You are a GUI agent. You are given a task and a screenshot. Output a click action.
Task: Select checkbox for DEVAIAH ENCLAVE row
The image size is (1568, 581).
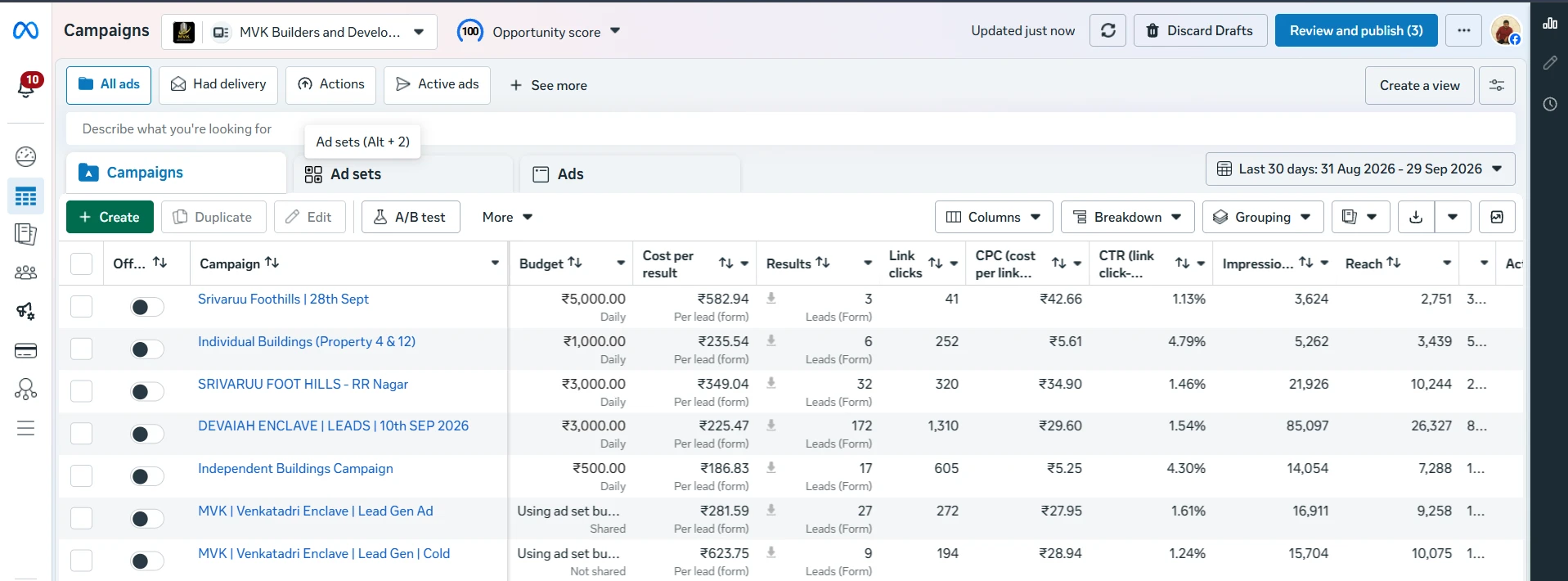[81, 434]
